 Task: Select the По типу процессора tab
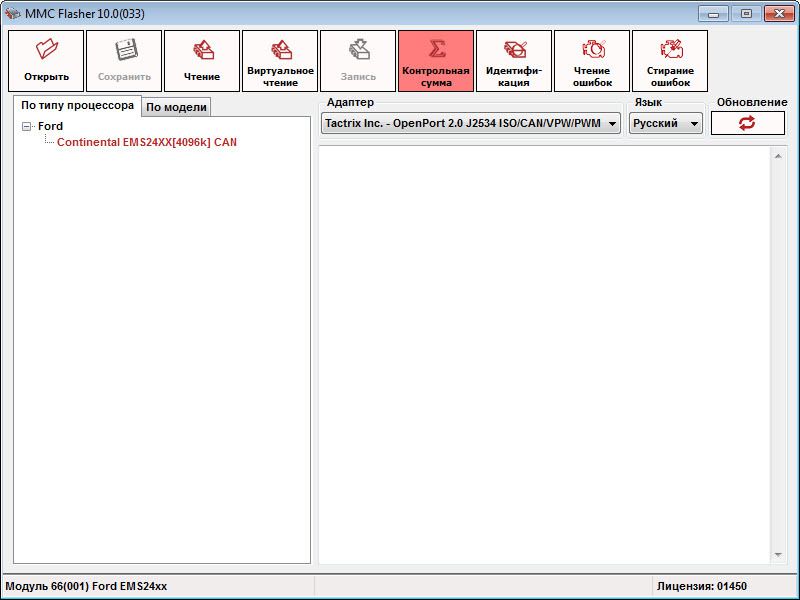coord(77,105)
